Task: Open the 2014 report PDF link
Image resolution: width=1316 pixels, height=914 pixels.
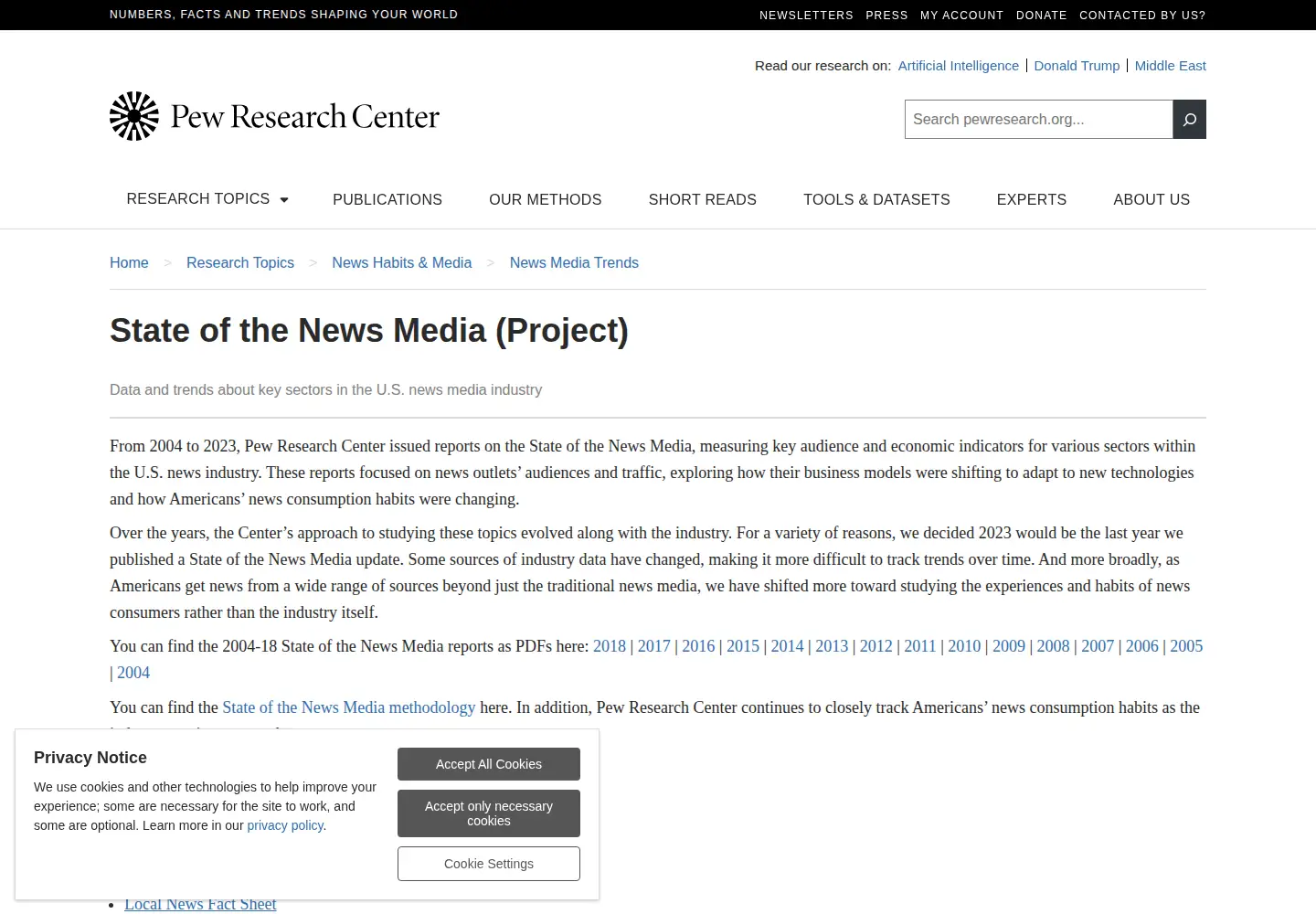Action: click(x=787, y=646)
